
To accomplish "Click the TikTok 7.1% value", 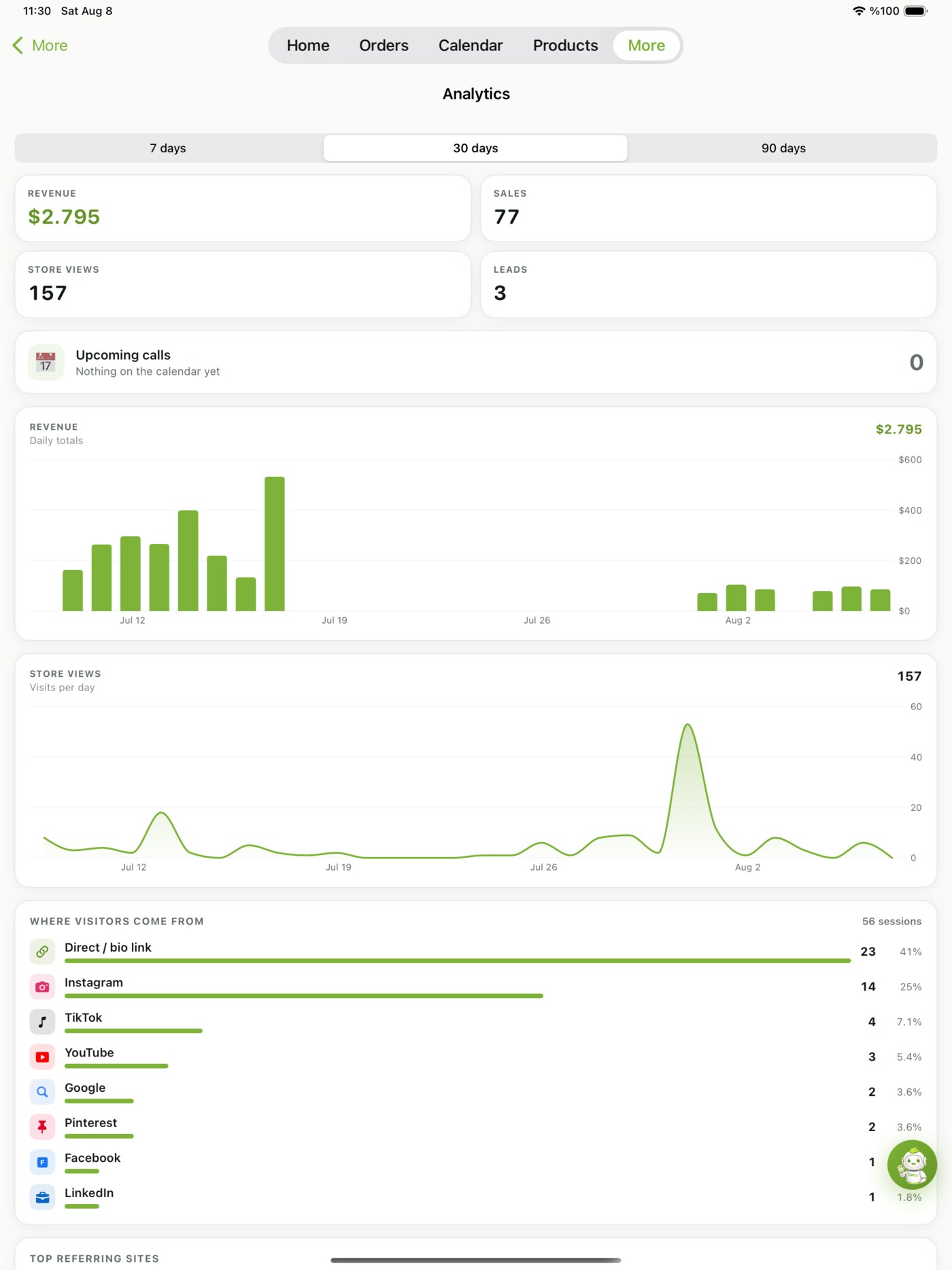I will tap(909, 1022).
